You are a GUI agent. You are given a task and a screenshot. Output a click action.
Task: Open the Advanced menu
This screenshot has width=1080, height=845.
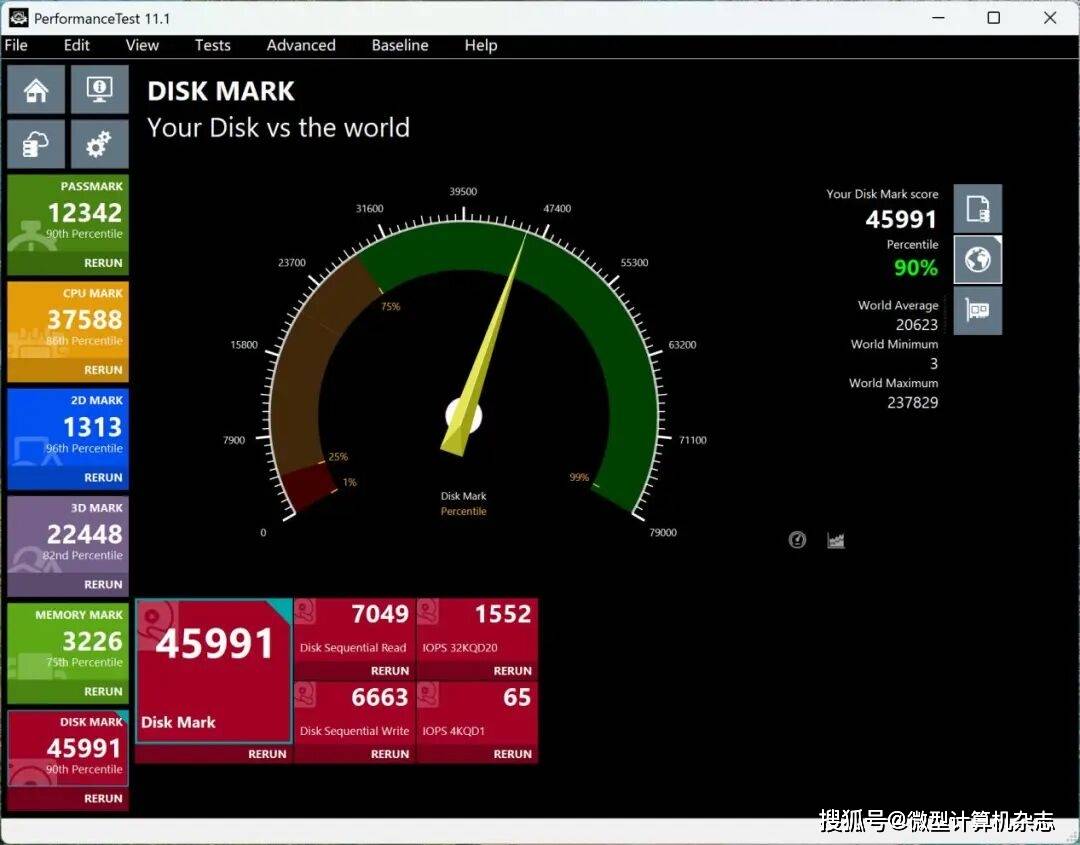[301, 45]
